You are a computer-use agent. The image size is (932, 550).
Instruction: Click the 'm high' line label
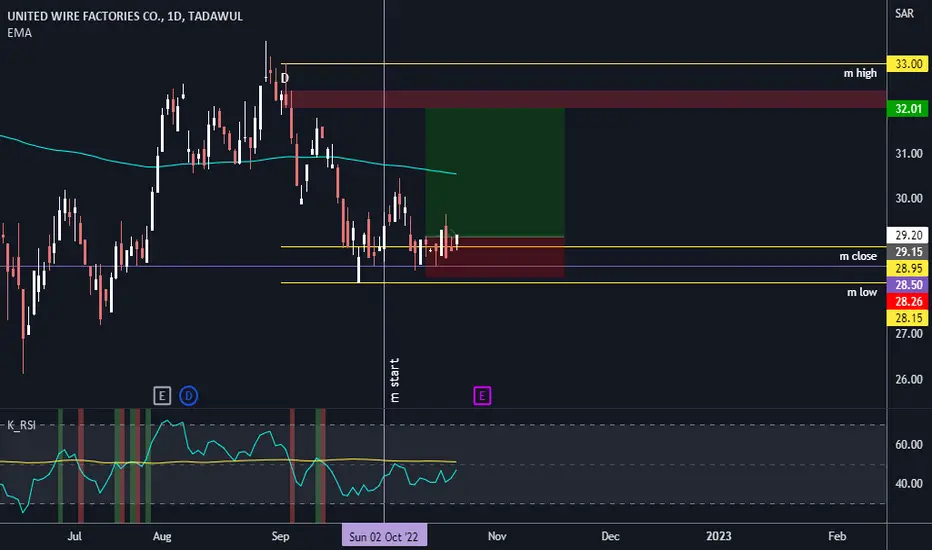click(860, 73)
